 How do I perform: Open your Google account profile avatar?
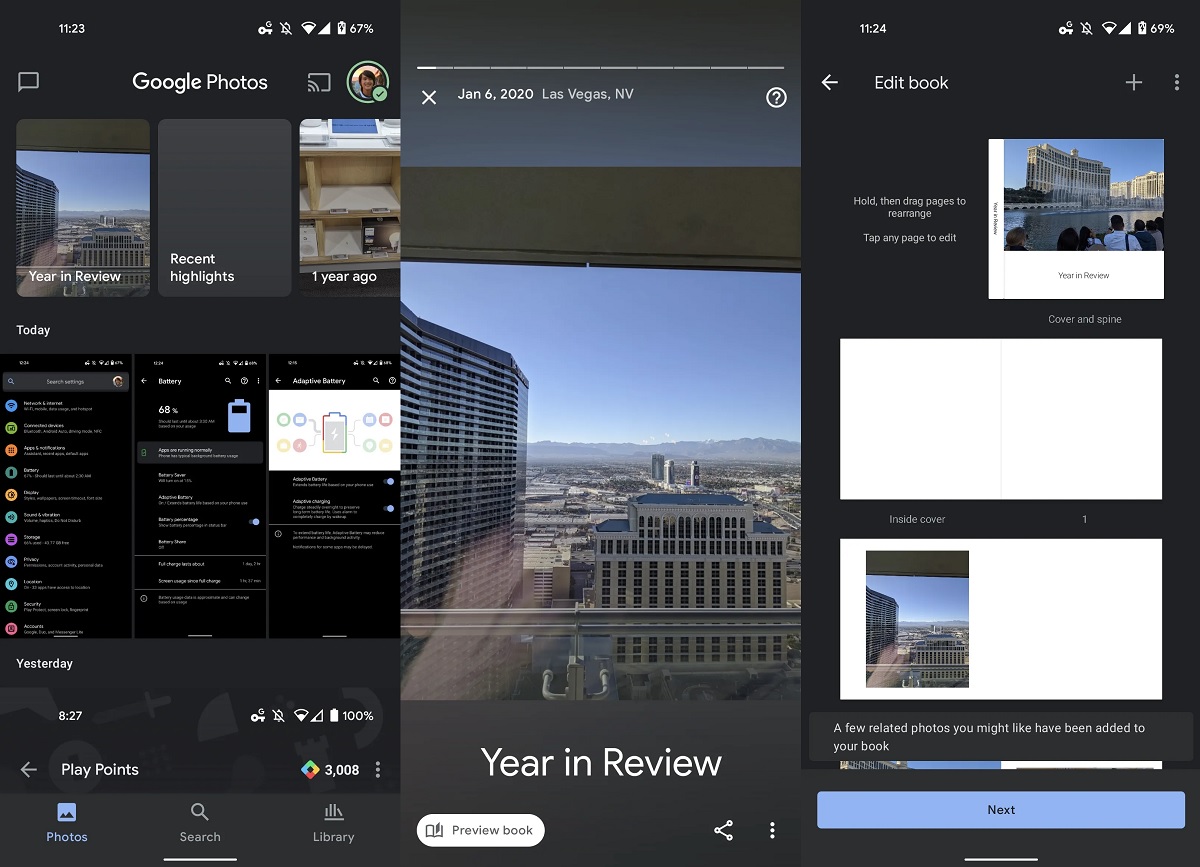[369, 82]
